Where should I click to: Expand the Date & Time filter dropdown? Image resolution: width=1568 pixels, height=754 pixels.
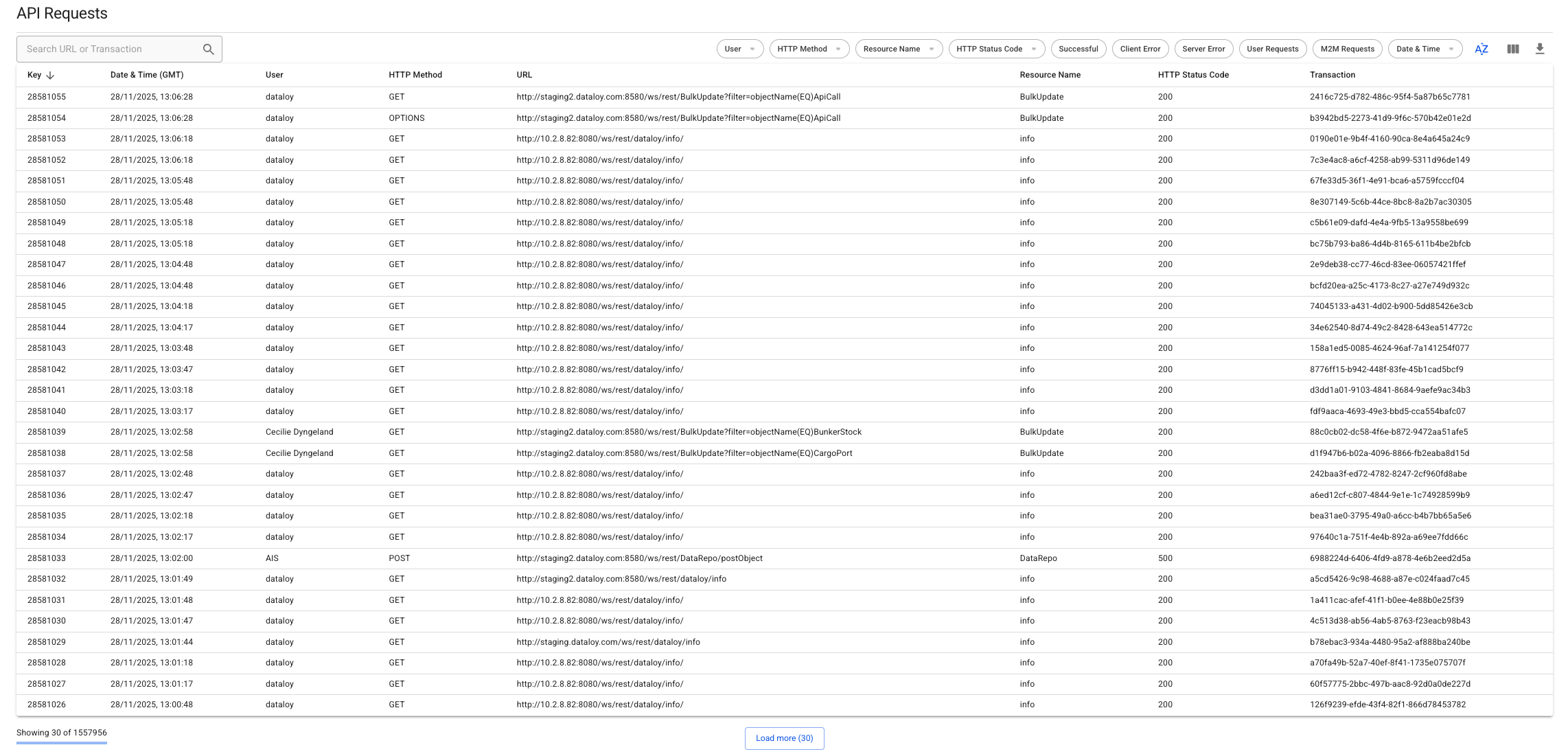point(1425,49)
